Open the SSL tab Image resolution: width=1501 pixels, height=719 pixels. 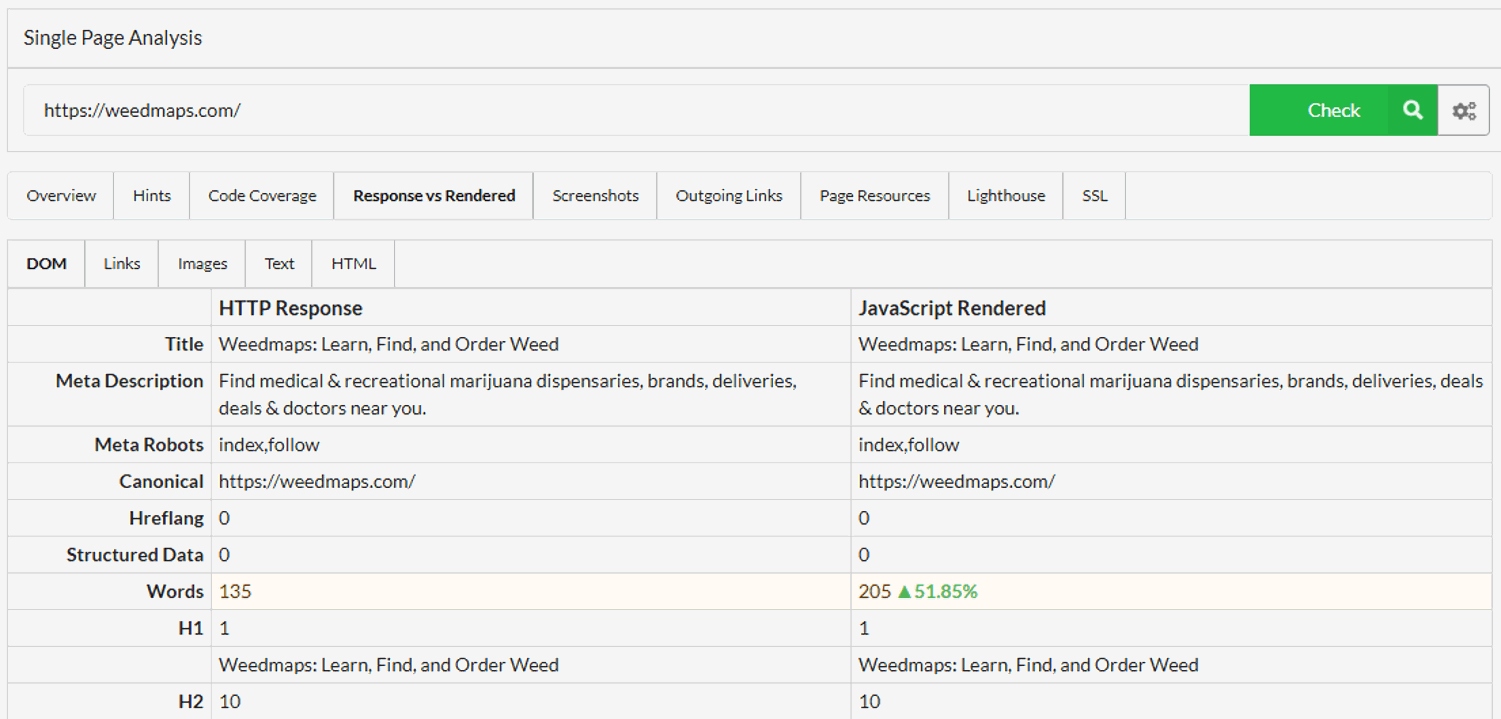(x=1094, y=195)
